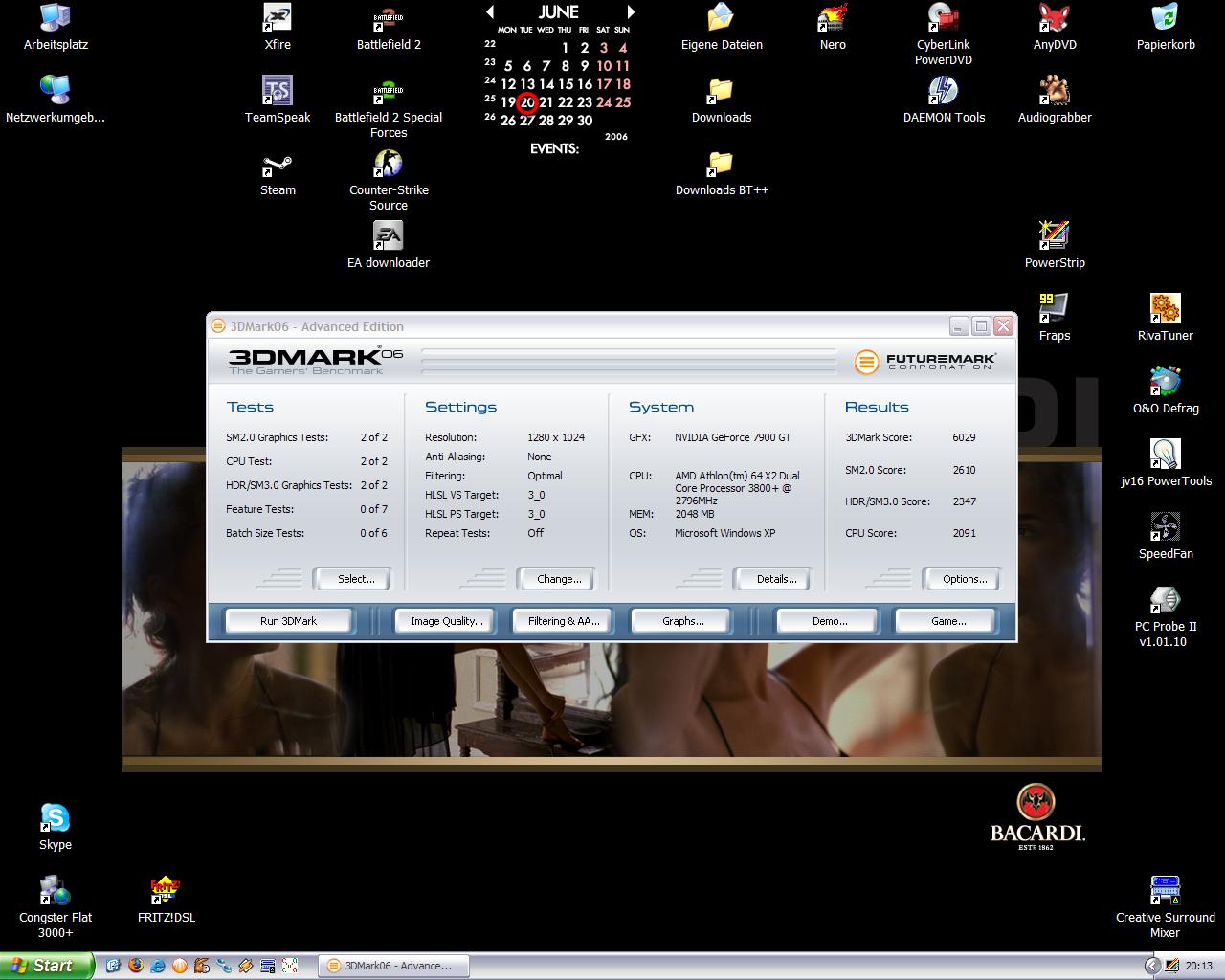Select June 20 in the calendar
This screenshot has width=1225, height=980.
tap(526, 102)
